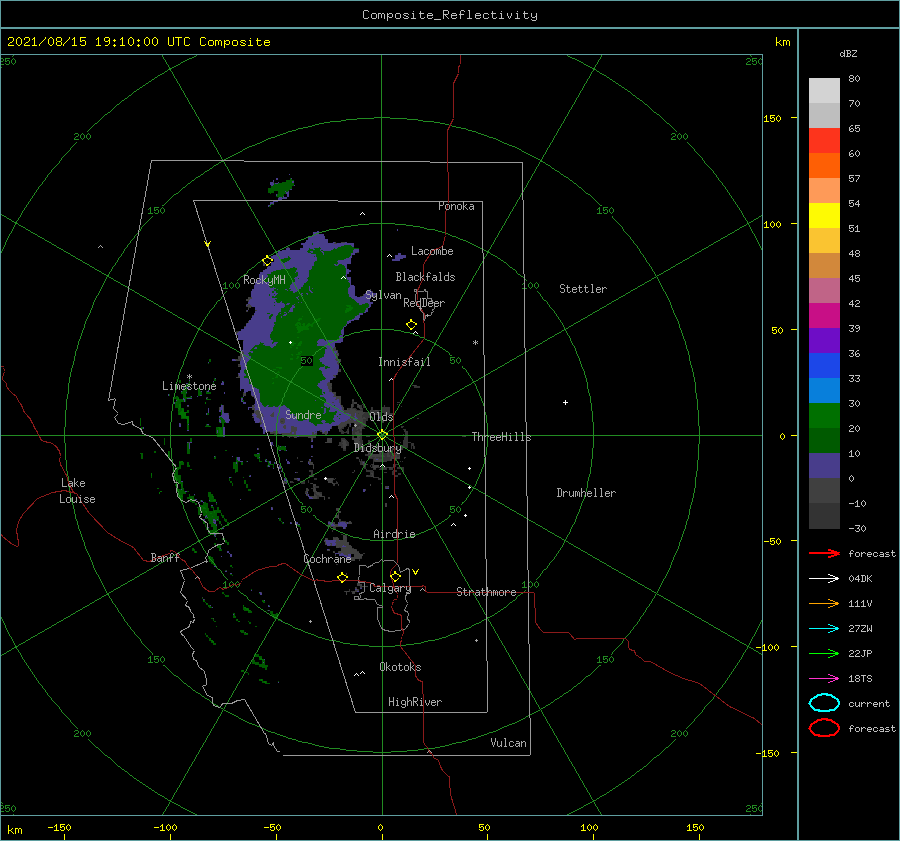The width and height of the screenshot is (900, 841).
Task: Select the red 65 dBZ color swatch
Action: click(824, 140)
